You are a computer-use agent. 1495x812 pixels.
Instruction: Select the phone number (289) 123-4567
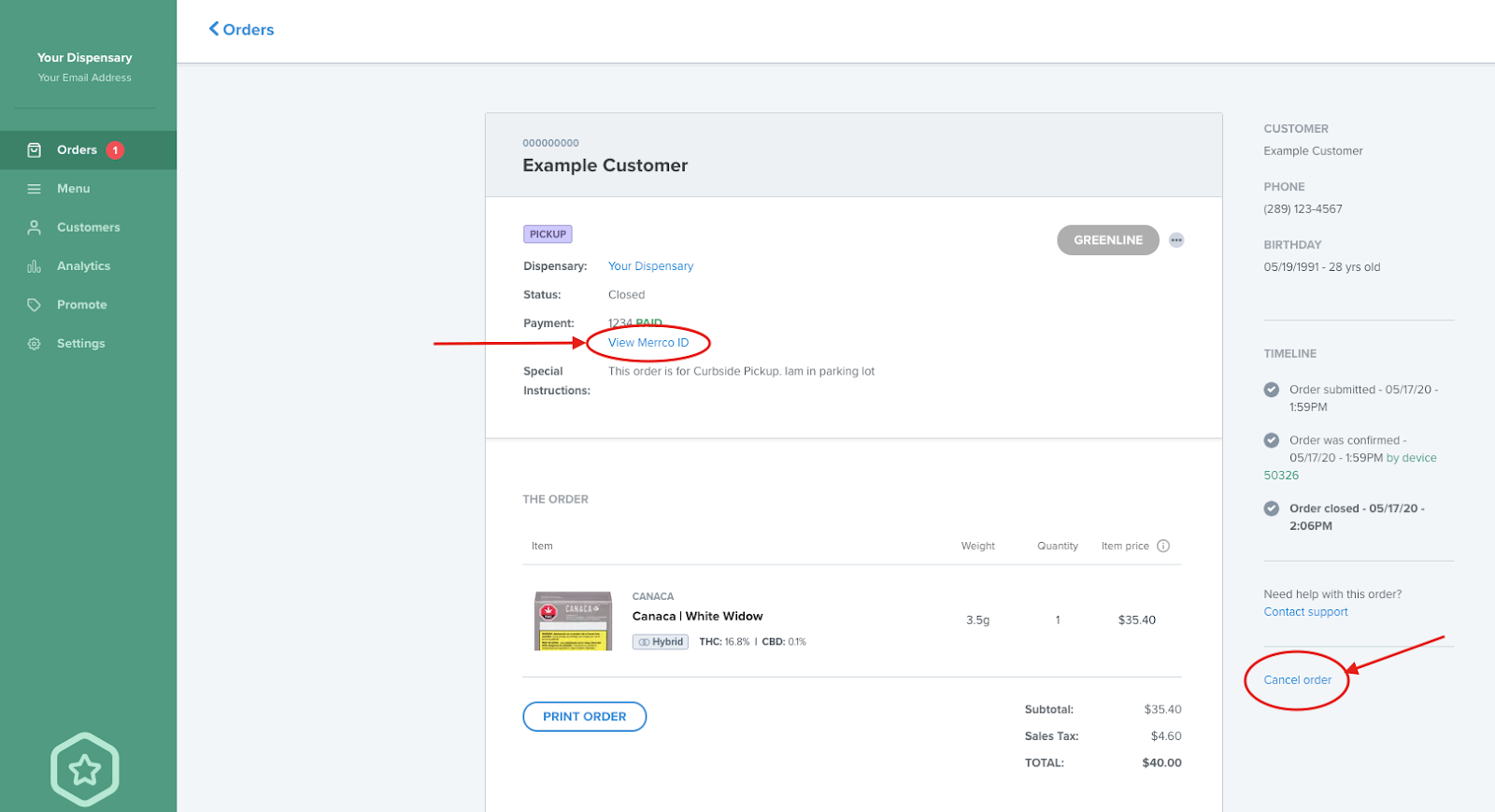[x=1303, y=209]
